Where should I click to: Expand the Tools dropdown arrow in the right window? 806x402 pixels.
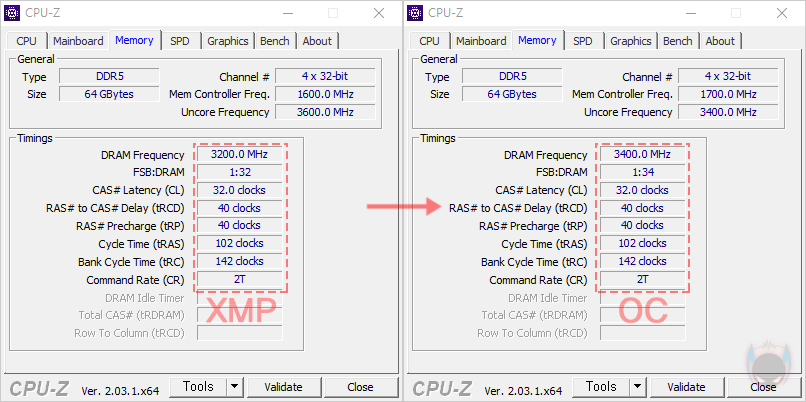click(x=637, y=387)
